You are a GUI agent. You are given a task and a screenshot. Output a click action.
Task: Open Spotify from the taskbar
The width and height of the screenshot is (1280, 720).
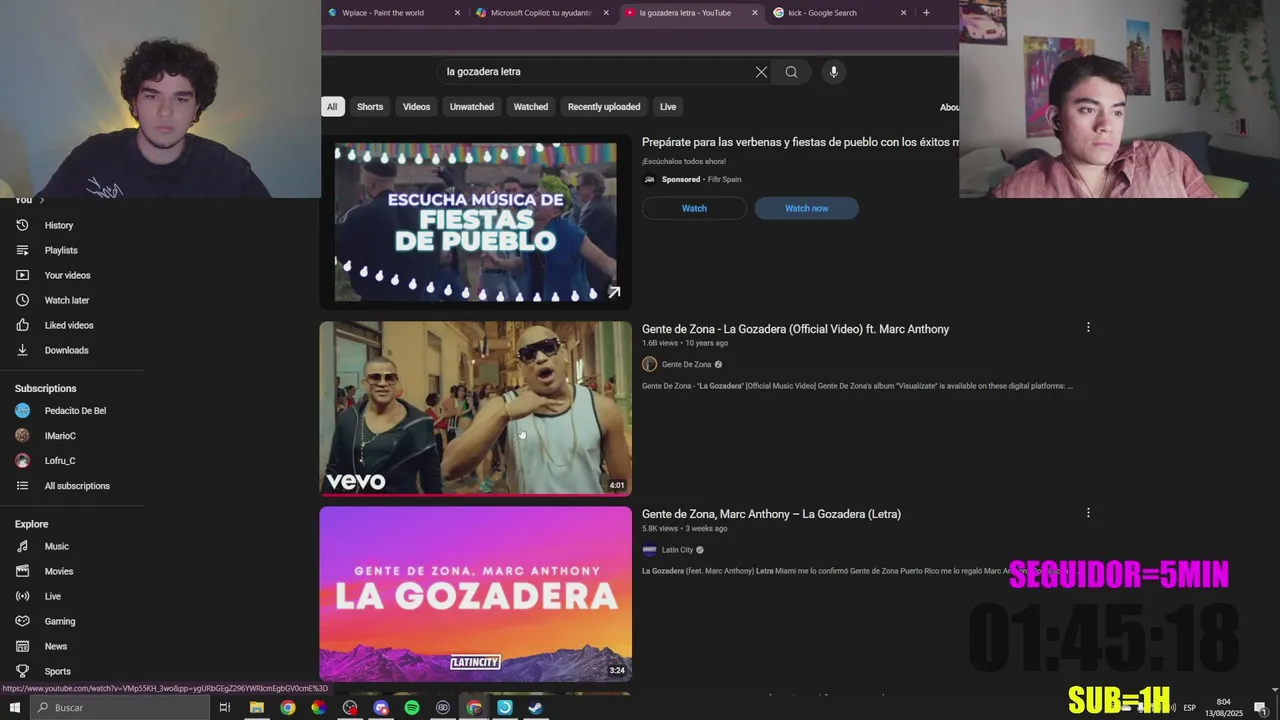412,707
